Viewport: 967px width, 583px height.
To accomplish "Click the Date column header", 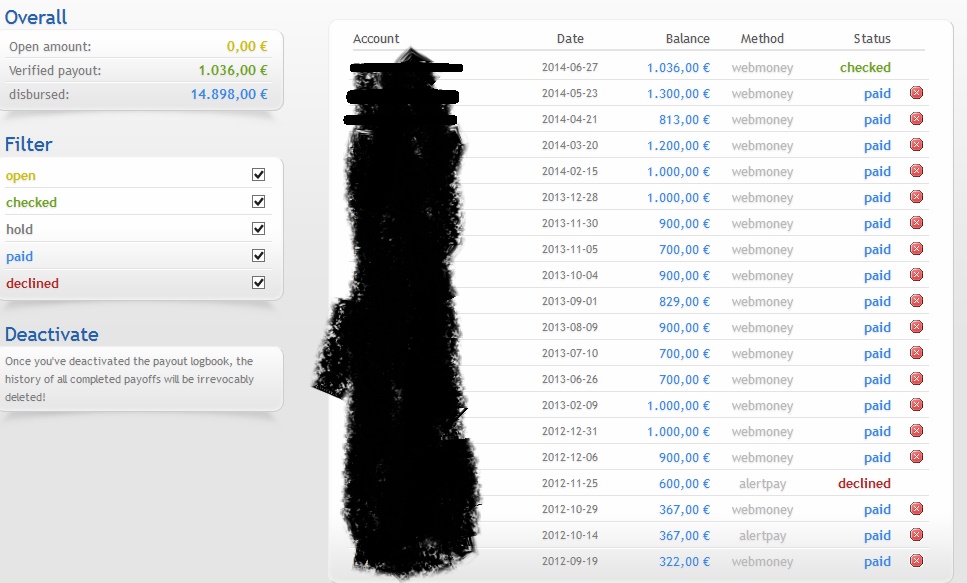I will coord(570,38).
